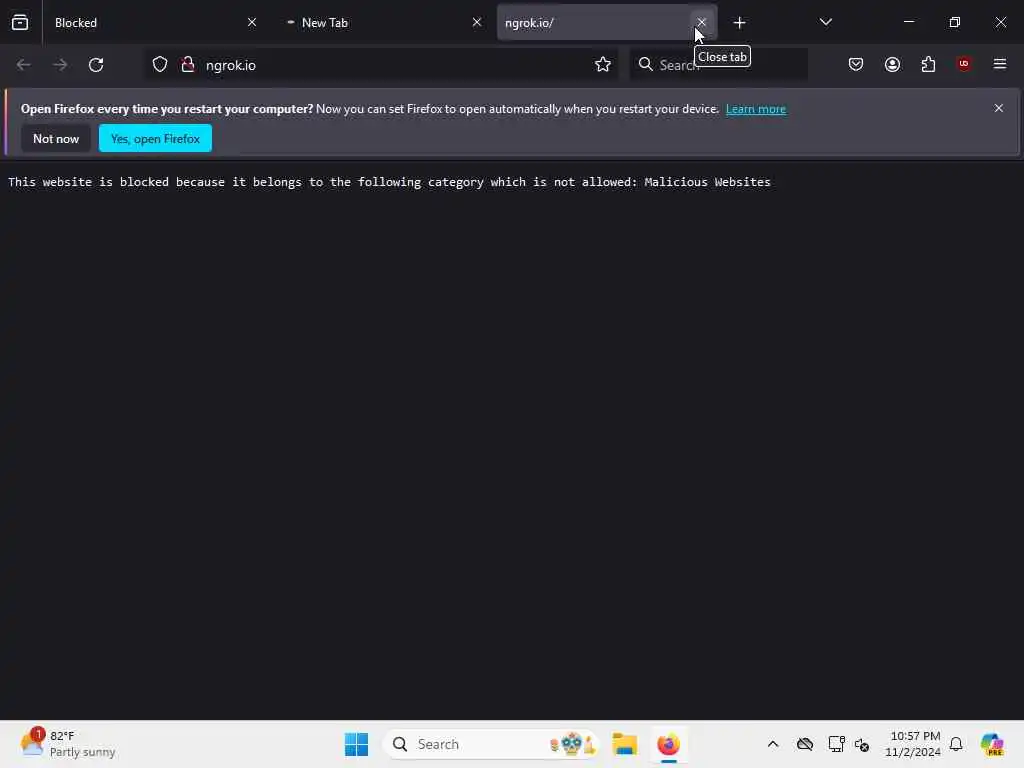This screenshot has height=768, width=1024.
Task: Open the clock showing 10:57 PM
Action: (912, 744)
